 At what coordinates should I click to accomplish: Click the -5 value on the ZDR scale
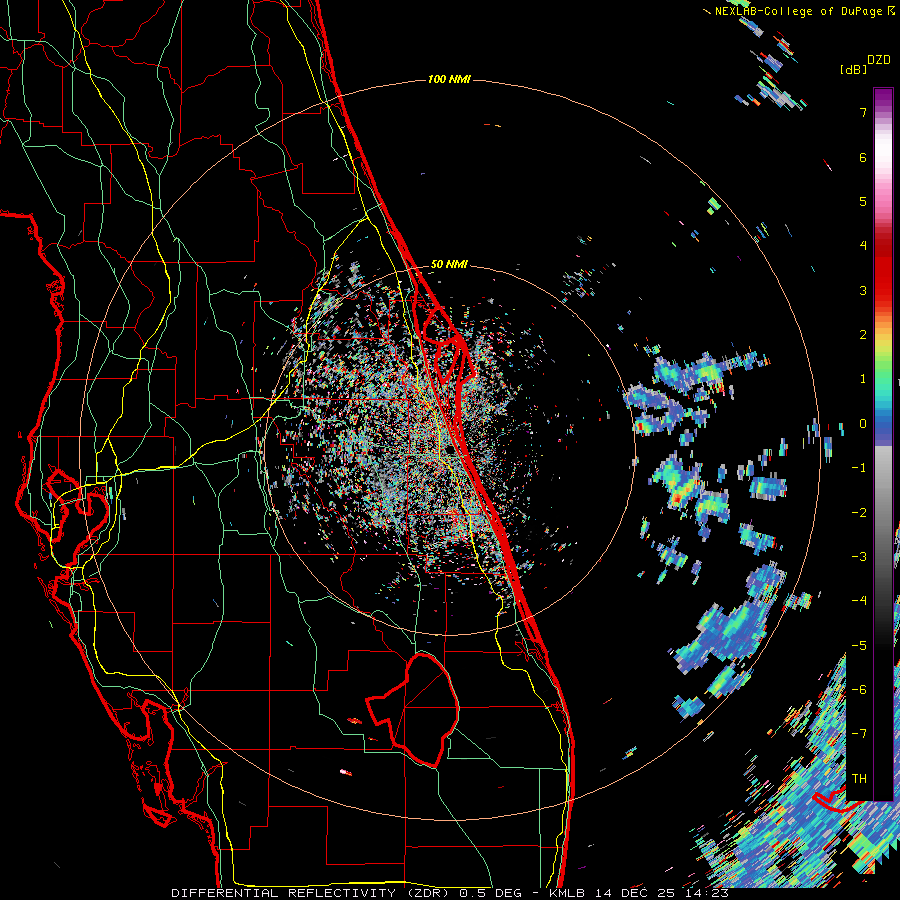(x=859, y=645)
